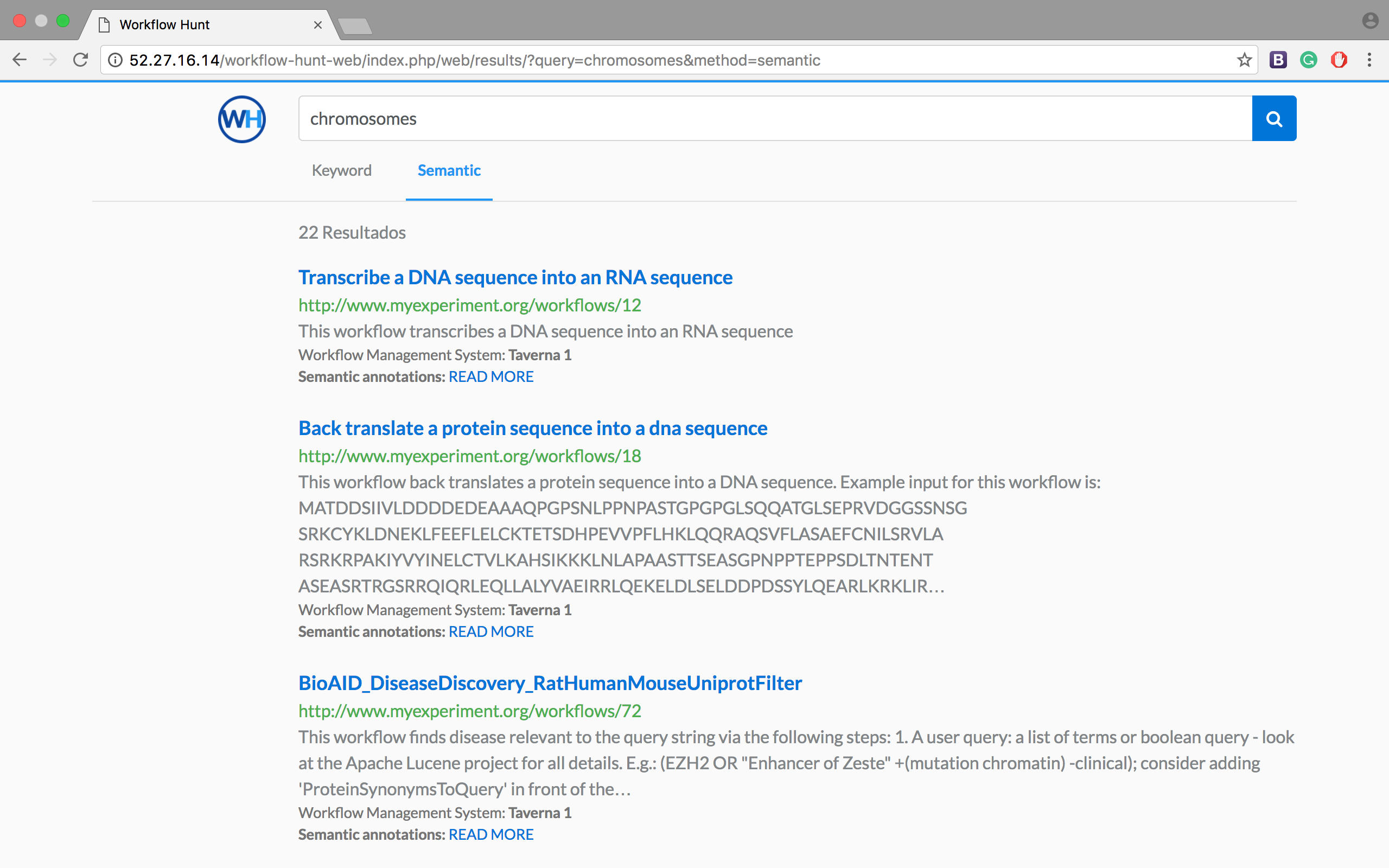
Task: Switch to the Keyword search tab
Action: (x=341, y=170)
